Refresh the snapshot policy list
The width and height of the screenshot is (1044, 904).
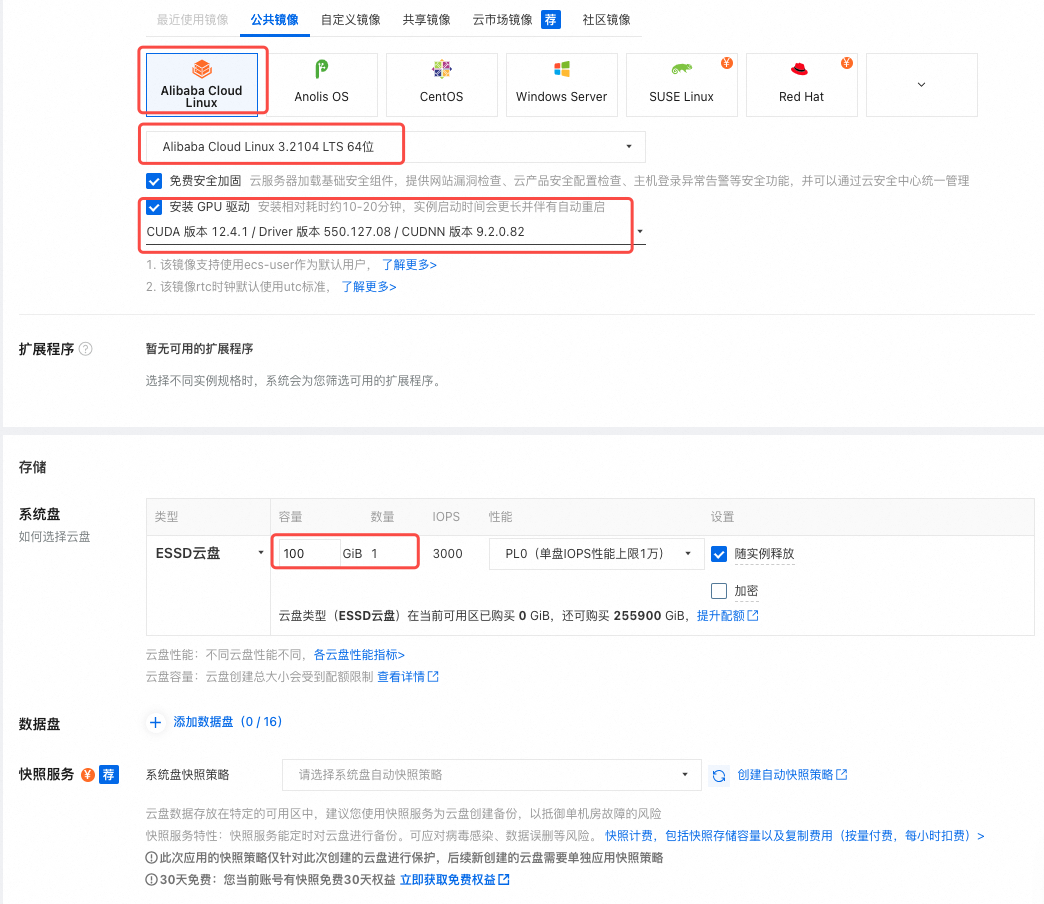(719, 775)
